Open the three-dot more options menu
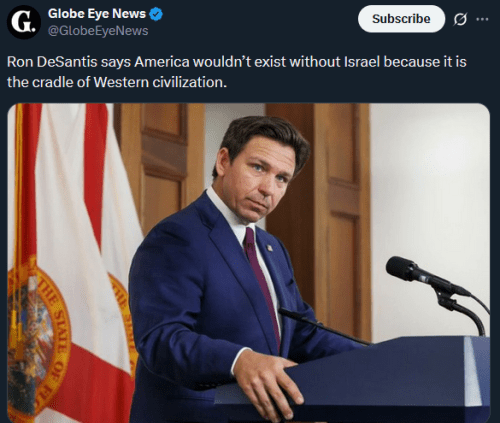Image resolution: width=500 pixels, height=423 pixels. [482, 19]
